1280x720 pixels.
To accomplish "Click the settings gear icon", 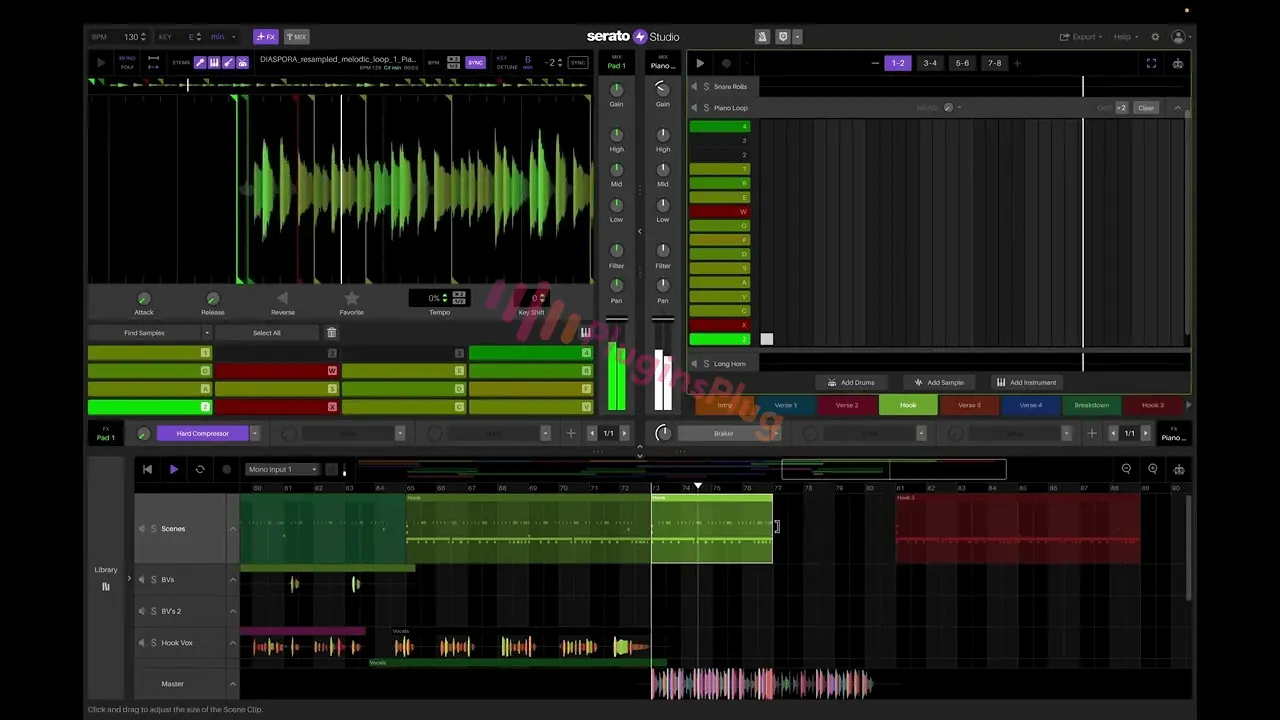I will (1155, 37).
